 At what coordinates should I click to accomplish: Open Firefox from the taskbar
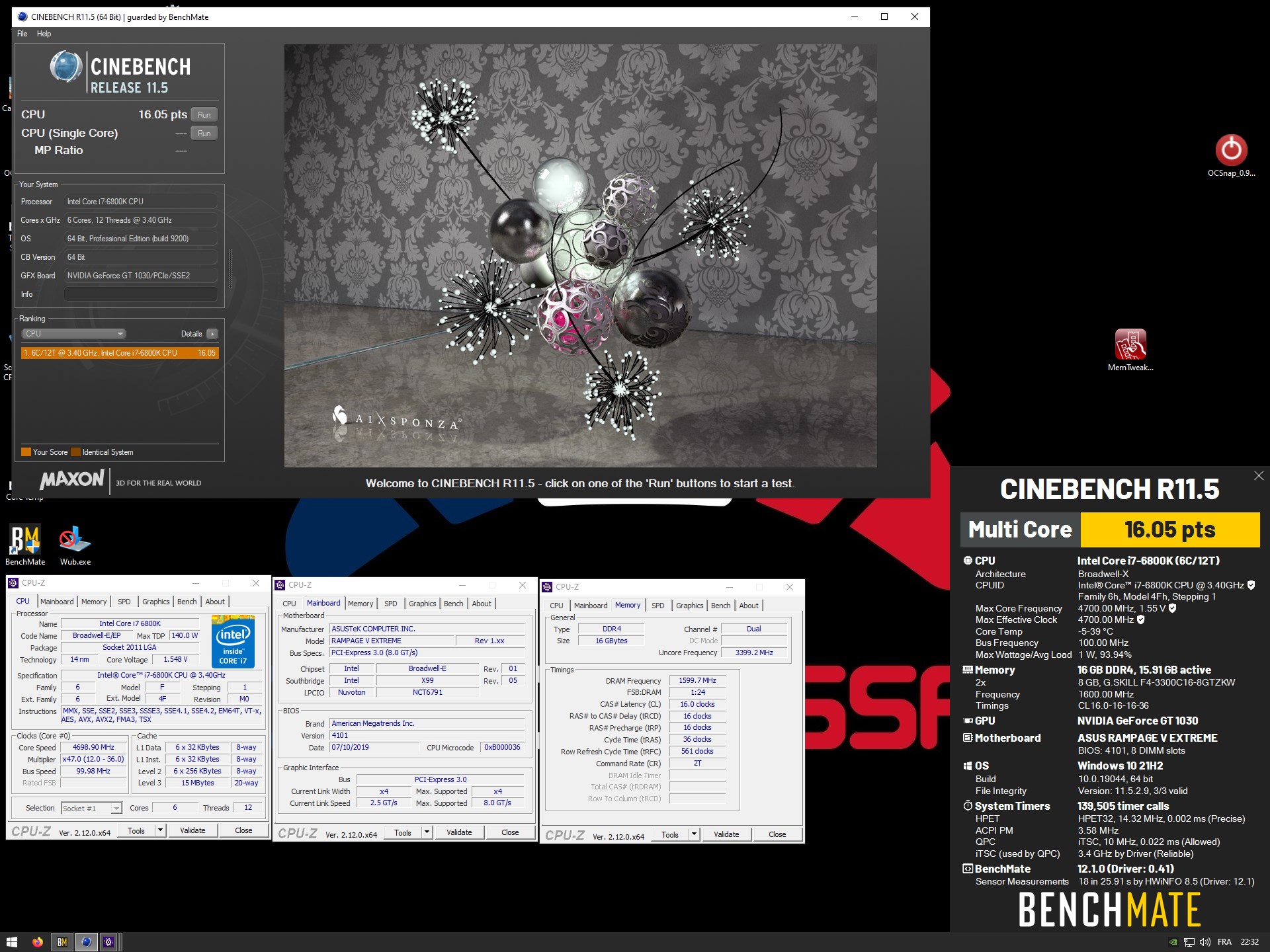point(38,942)
